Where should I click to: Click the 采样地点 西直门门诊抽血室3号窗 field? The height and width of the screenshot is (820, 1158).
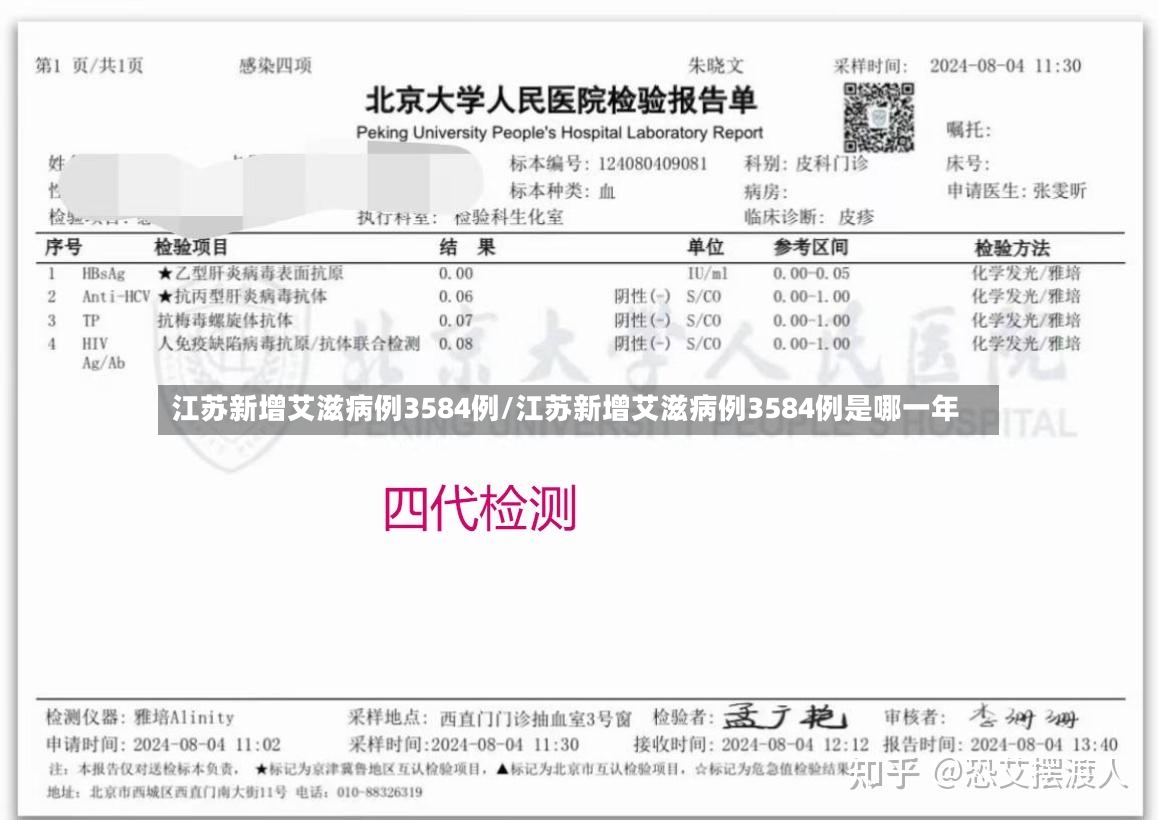pos(490,718)
